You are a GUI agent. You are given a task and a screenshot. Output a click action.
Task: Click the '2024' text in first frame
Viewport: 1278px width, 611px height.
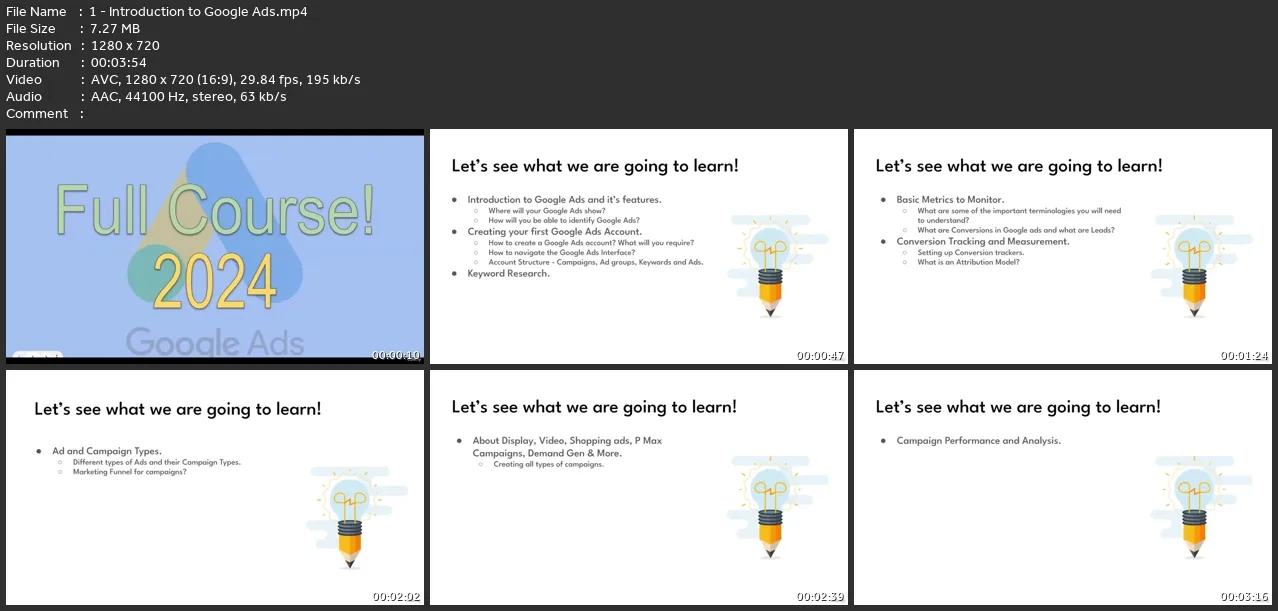(x=214, y=283)
